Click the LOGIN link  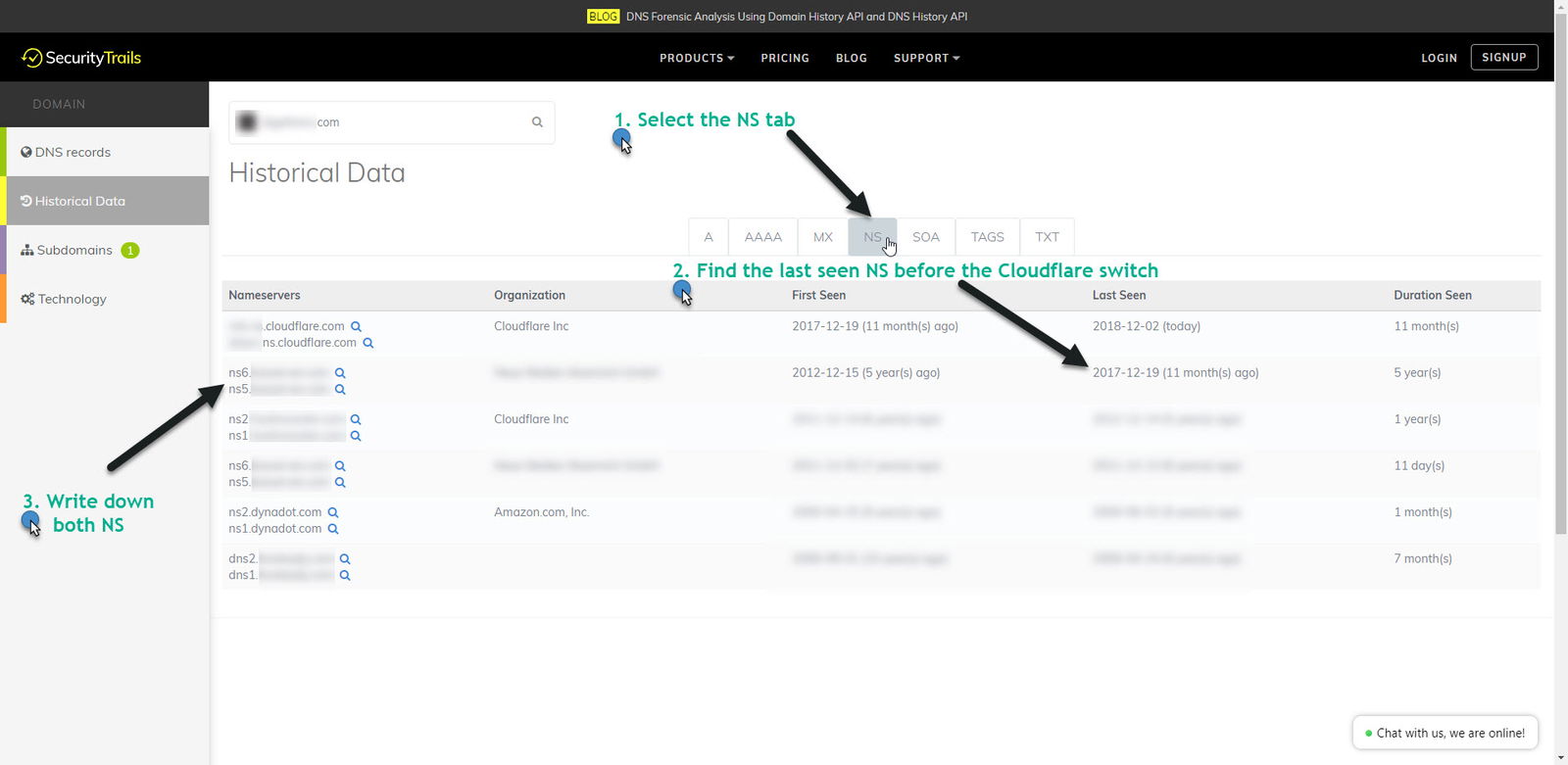pos(1439,58)
